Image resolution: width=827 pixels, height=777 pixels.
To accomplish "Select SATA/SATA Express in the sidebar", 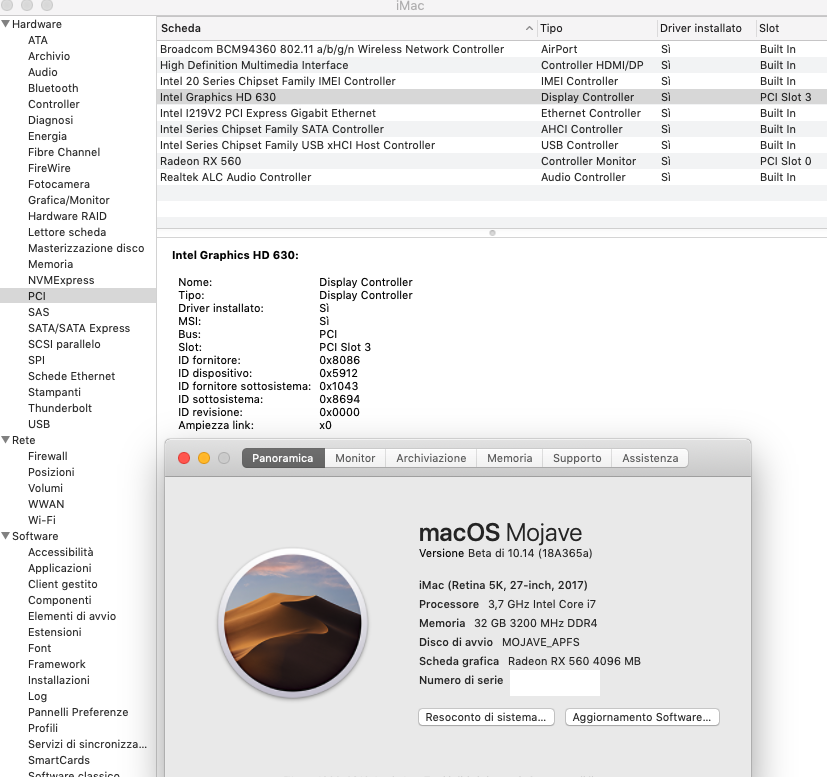I will [79, 328].
